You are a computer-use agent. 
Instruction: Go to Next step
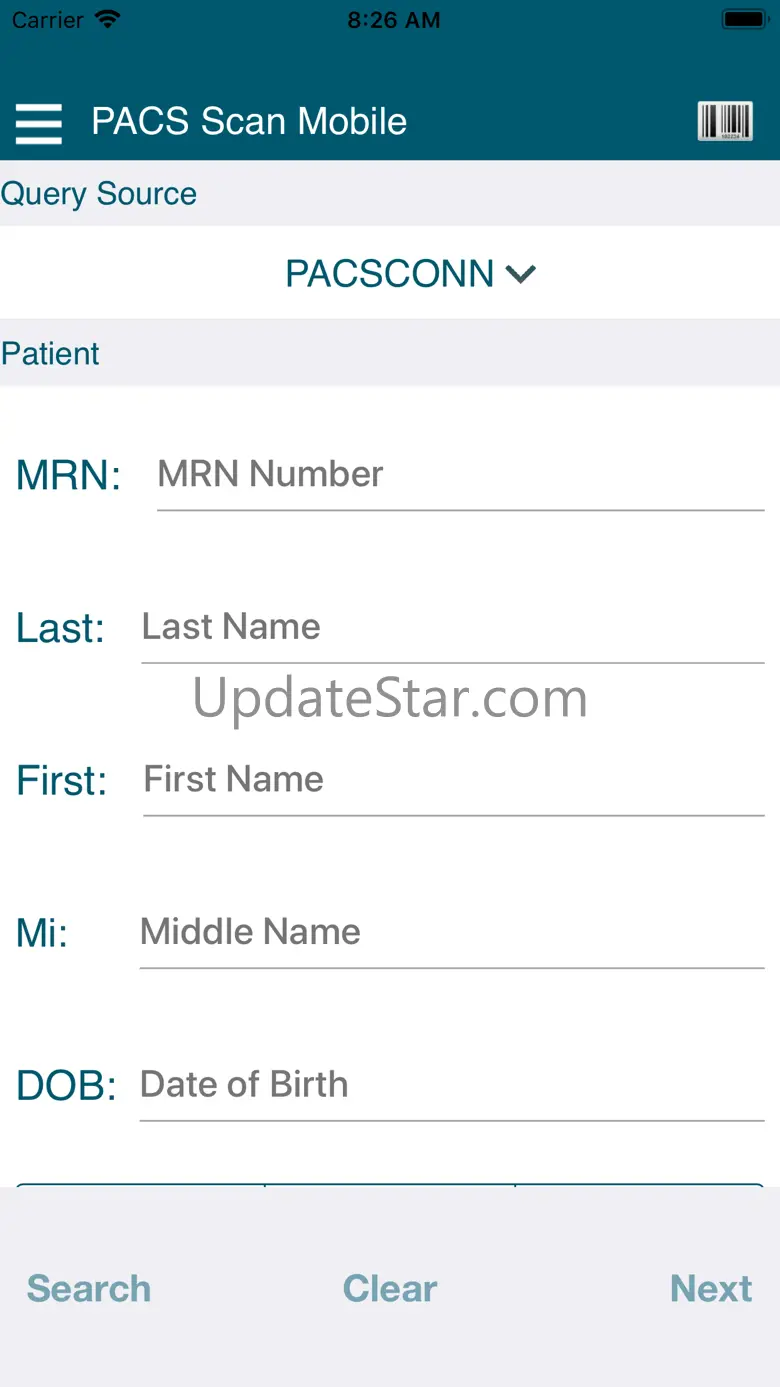click(x=711, y=1288)
